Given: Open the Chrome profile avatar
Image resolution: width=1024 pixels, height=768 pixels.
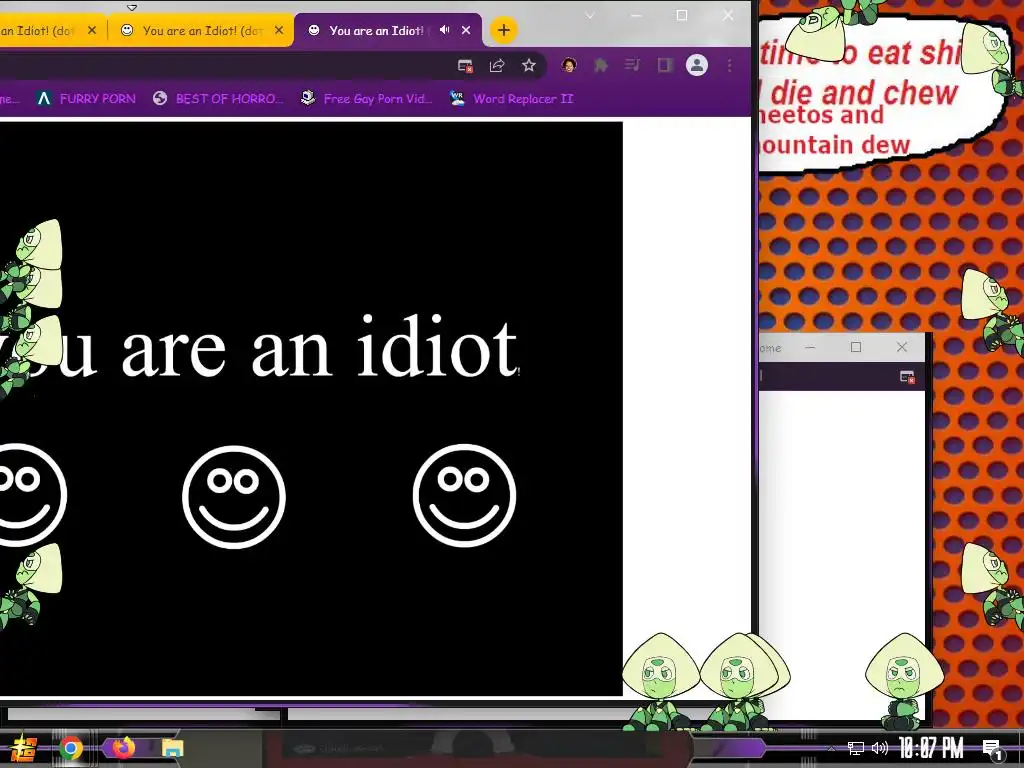Looking at the screenshot, I should pyautogui.click(x=697, y=65).
